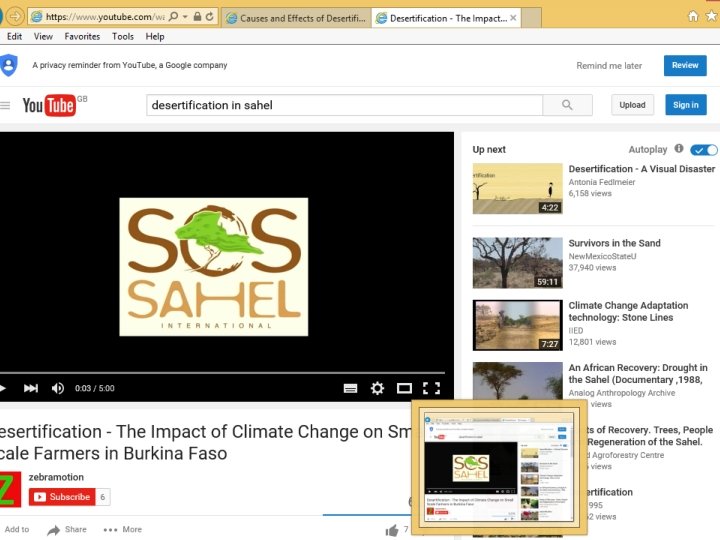Expand the More options menu
The image size is (720, 540).
123,529
